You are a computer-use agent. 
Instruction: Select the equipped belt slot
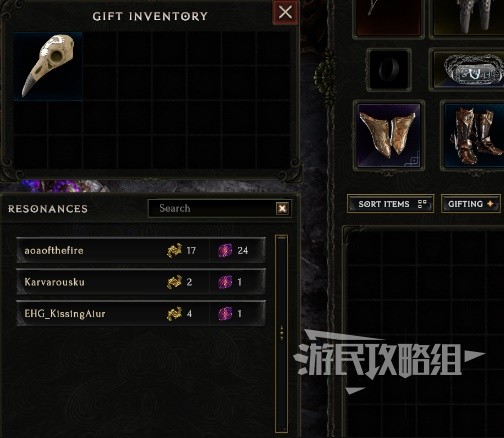coord(467,69)
